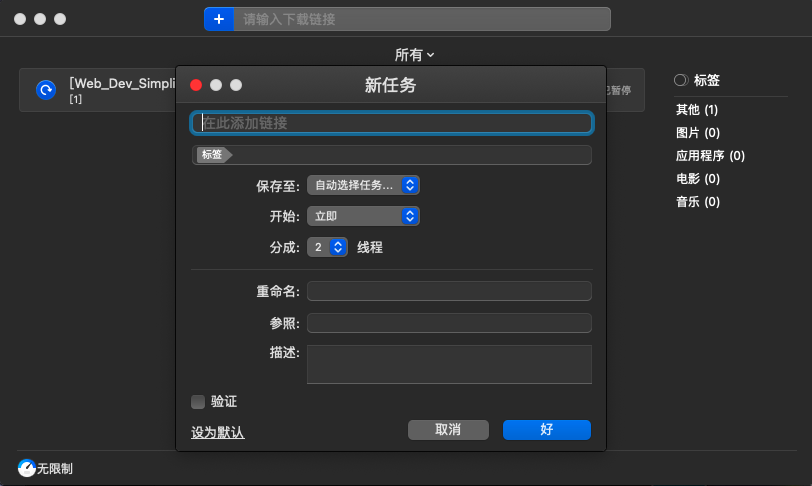Select 电影 (0) category
812x486 pixels.
click(x=698, y=179)
